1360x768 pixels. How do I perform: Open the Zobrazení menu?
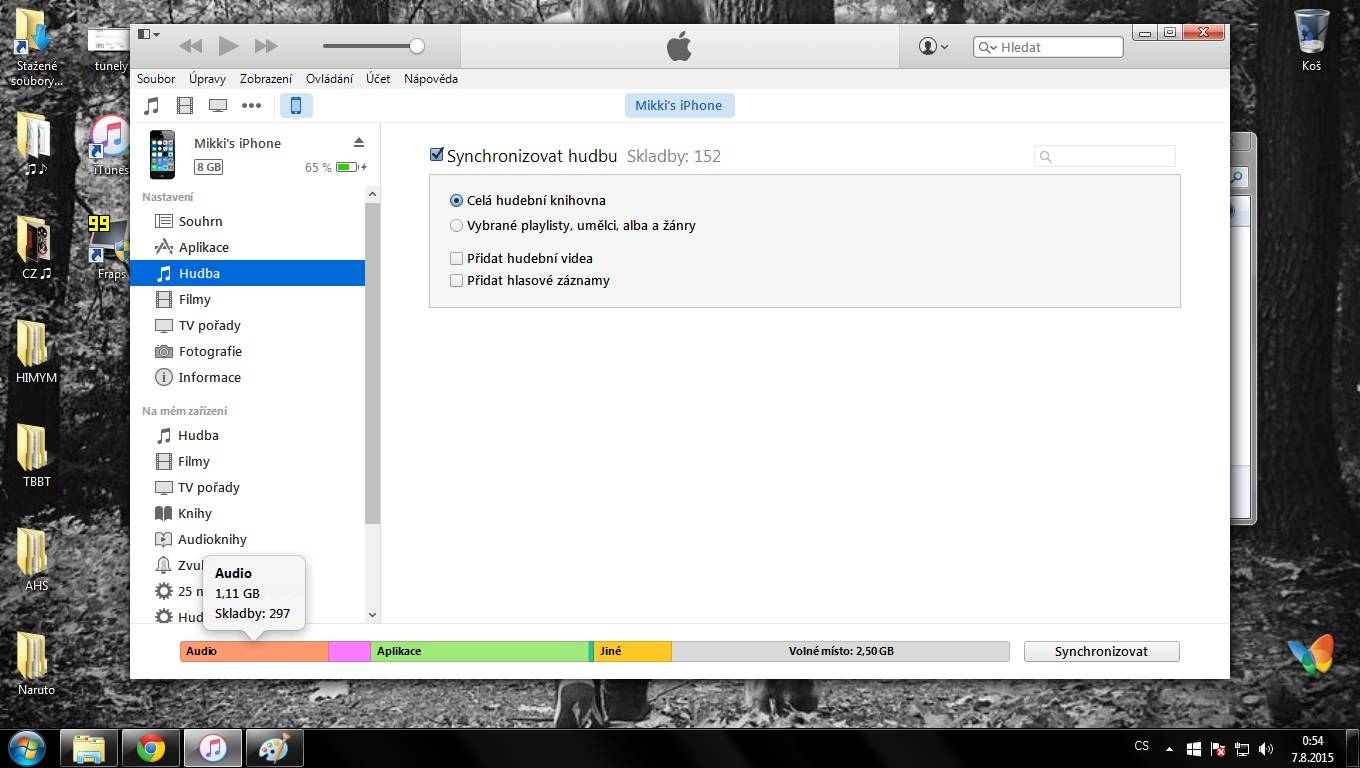click(x=266, y=79)
